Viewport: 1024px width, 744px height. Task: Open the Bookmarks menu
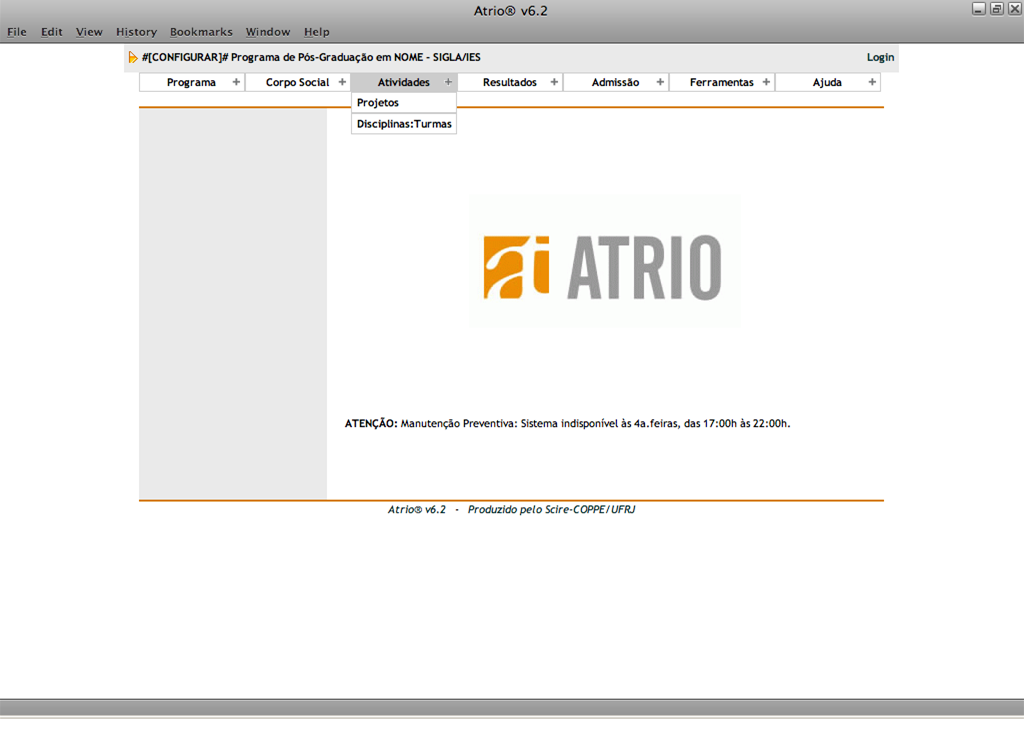point(201,32)
